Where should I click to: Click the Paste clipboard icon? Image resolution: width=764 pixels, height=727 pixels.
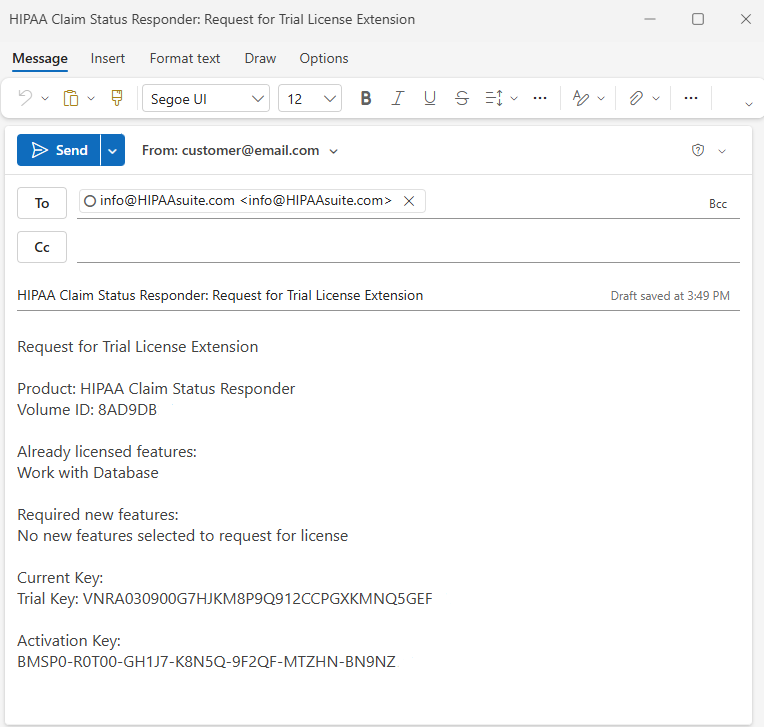(x=71, y=98)
